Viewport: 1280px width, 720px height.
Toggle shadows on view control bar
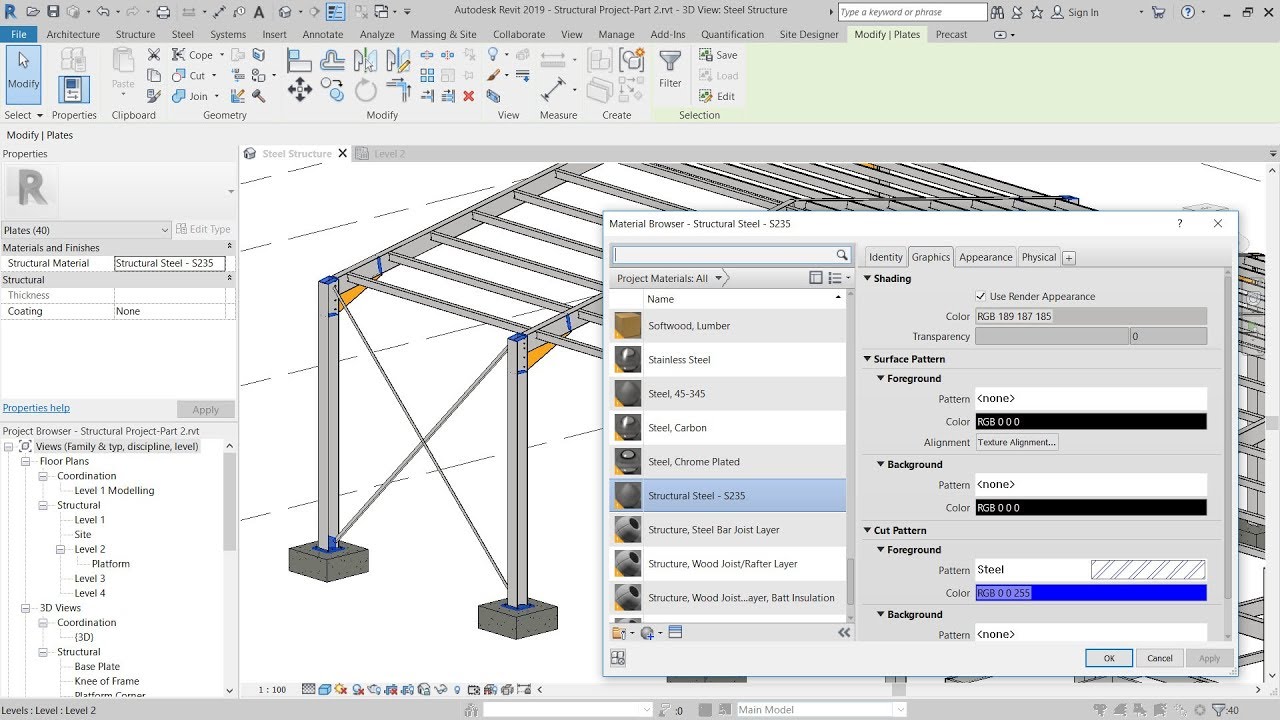[x=355, y=689]
